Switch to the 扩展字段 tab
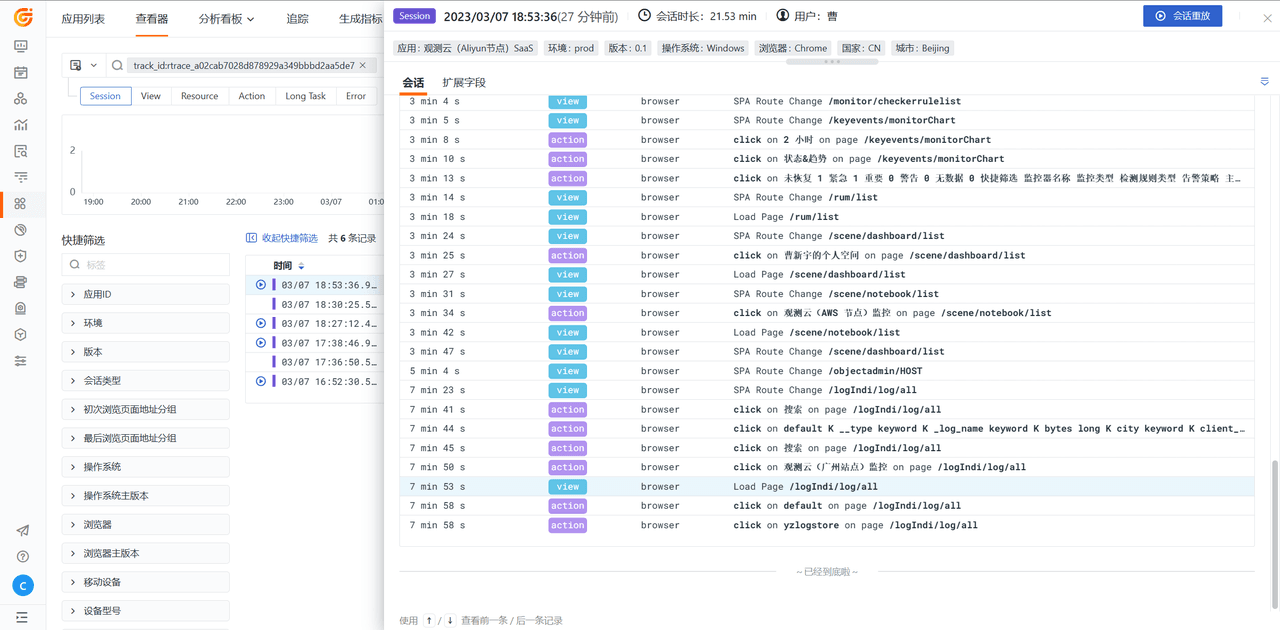This screenshot has height=630, width=1280. (464, 83)
